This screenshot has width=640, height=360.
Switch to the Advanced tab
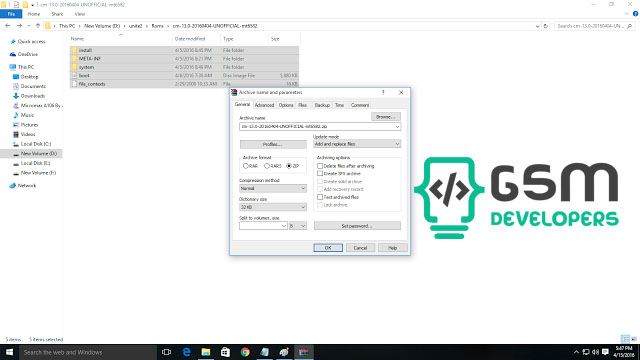coord(264,105)
